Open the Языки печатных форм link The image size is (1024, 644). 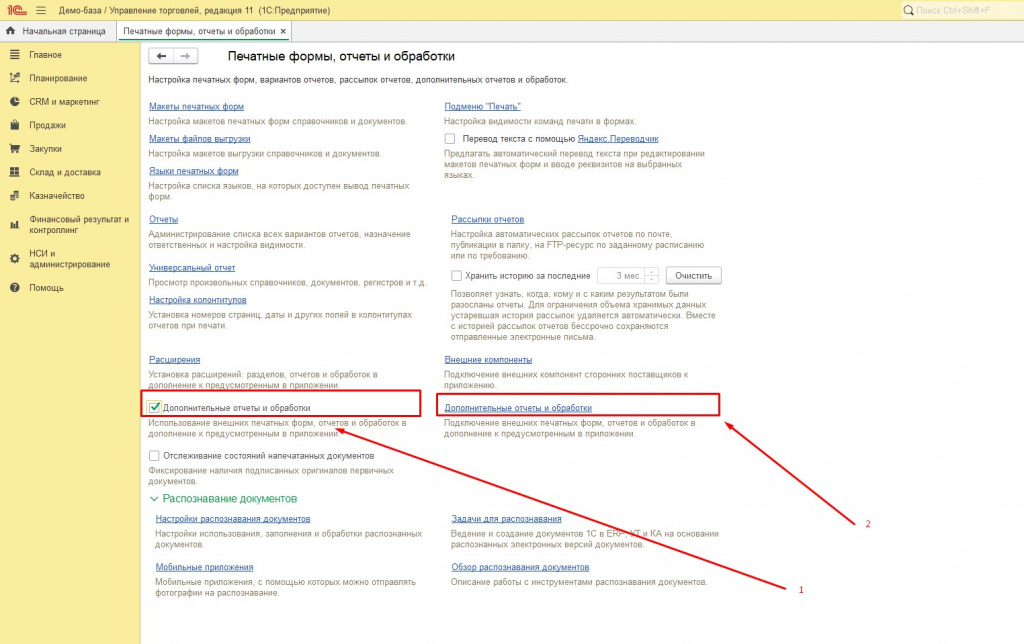pyautogui.click(x=193, y=171)
